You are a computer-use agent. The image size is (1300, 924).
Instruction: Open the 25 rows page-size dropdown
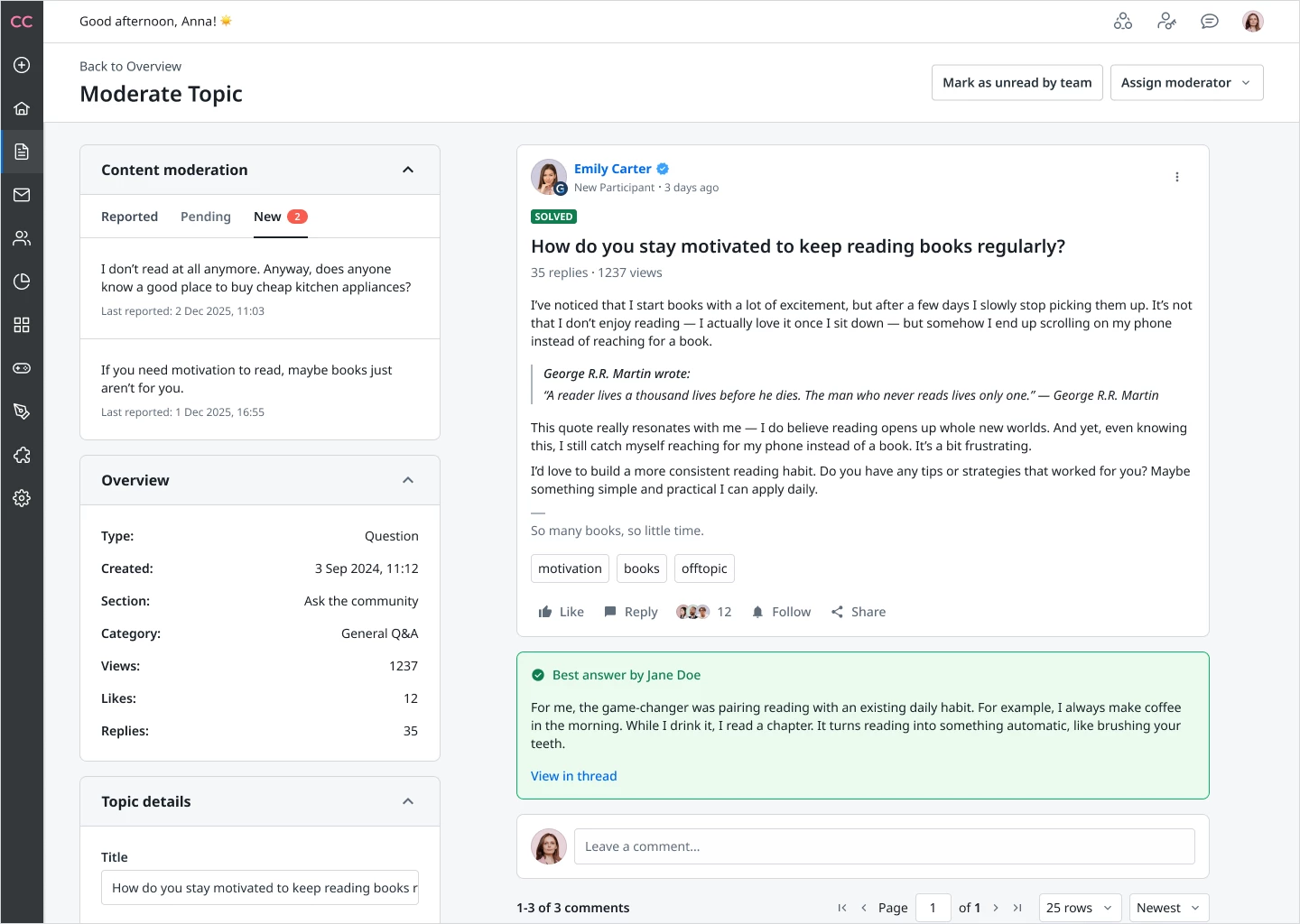pos(1080,908)
